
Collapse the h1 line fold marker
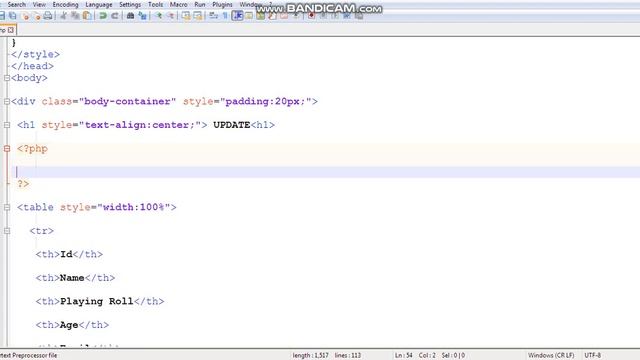[x=7, y=125]
